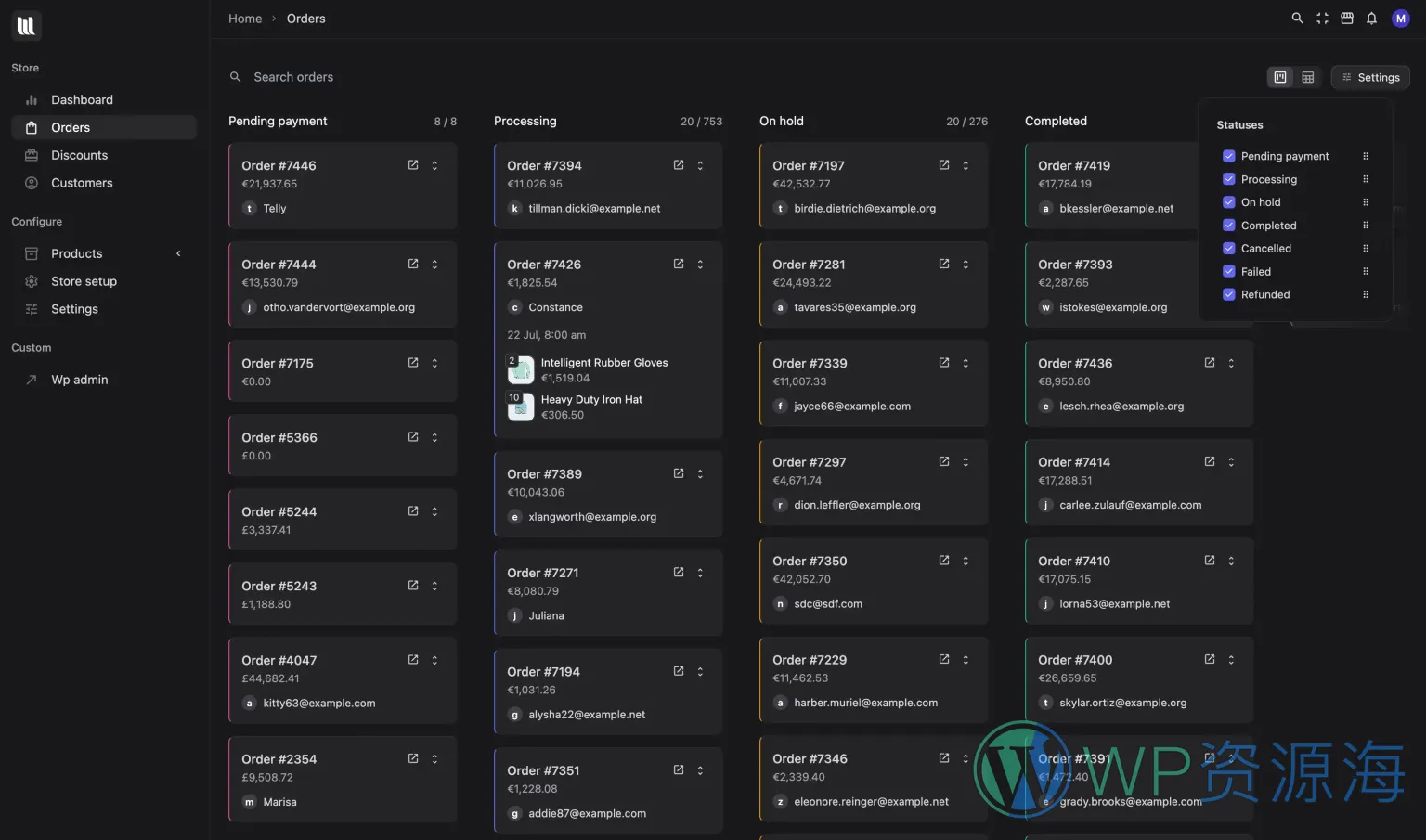This screenshot has height=840, width=1426.
Task: Expand Order #7444 card details
Action: [434, 265]
